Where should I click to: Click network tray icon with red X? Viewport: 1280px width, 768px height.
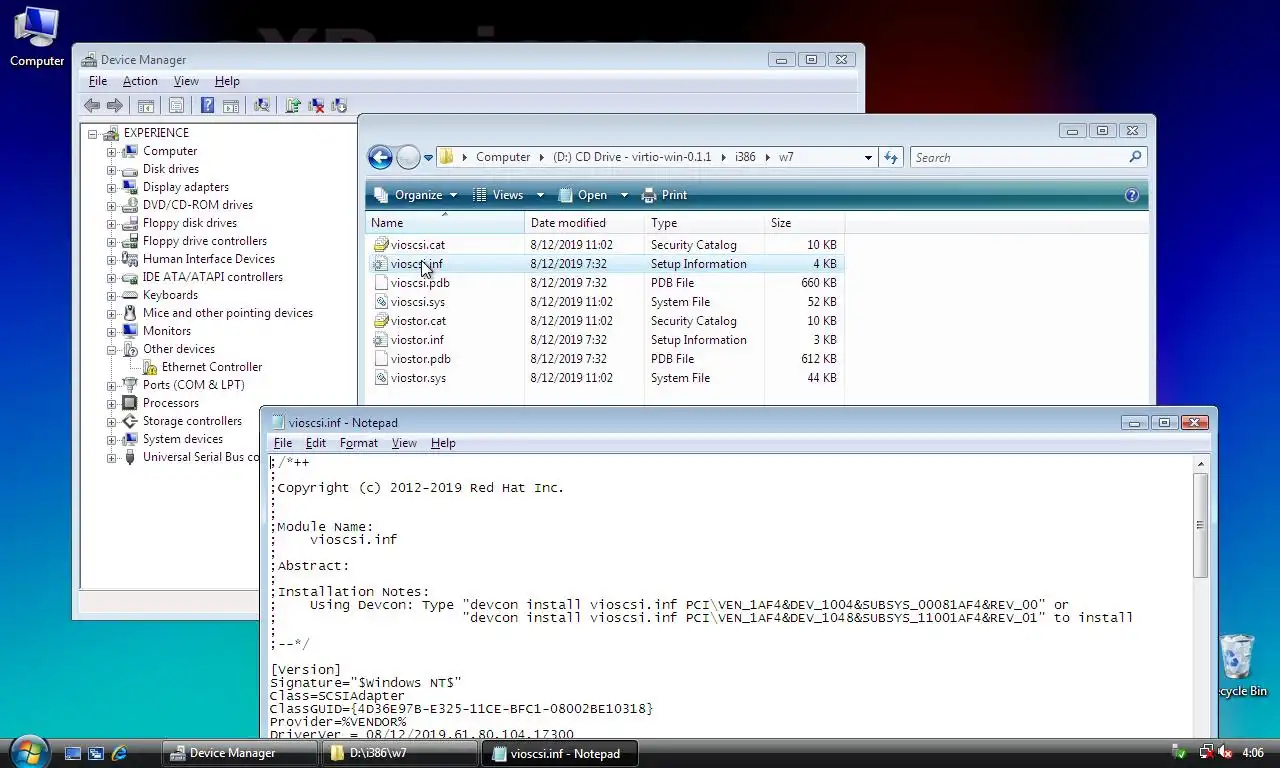(1205, 753)
